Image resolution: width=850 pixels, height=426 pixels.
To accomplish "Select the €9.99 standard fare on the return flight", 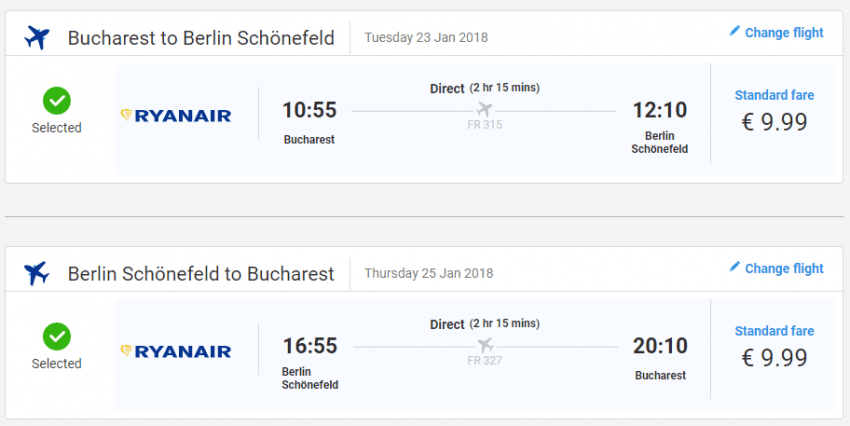I will 774,357.
